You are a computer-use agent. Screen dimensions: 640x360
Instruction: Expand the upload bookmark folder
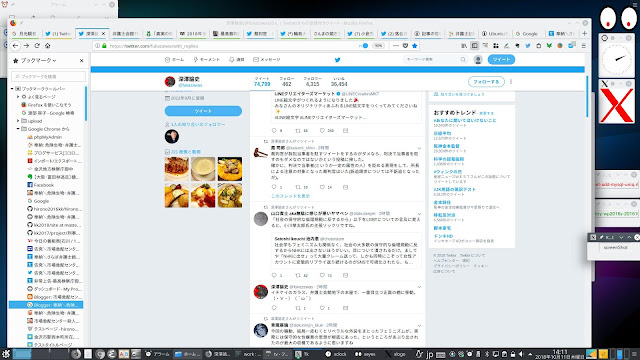pos(18,121)
